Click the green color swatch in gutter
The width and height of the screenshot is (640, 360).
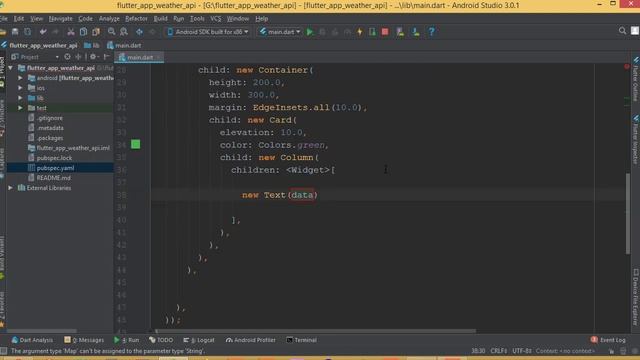(x=136, y=144)
